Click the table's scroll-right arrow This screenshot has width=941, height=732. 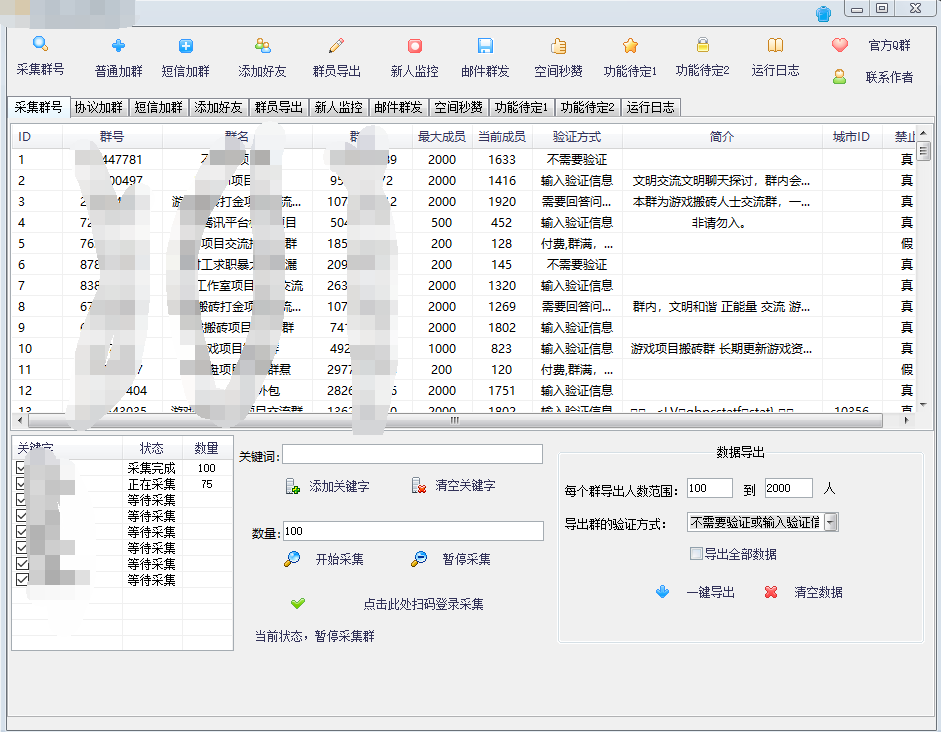(906, 421)
